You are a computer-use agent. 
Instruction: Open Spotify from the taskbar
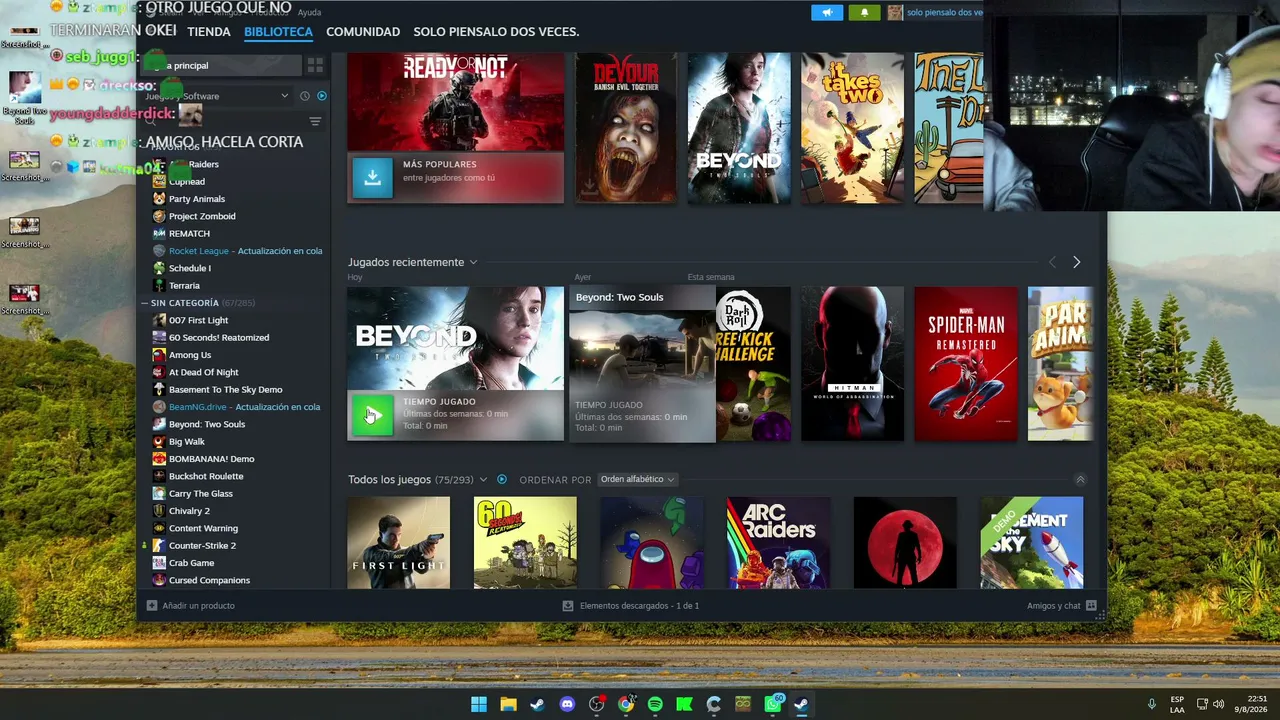[655, 704]
